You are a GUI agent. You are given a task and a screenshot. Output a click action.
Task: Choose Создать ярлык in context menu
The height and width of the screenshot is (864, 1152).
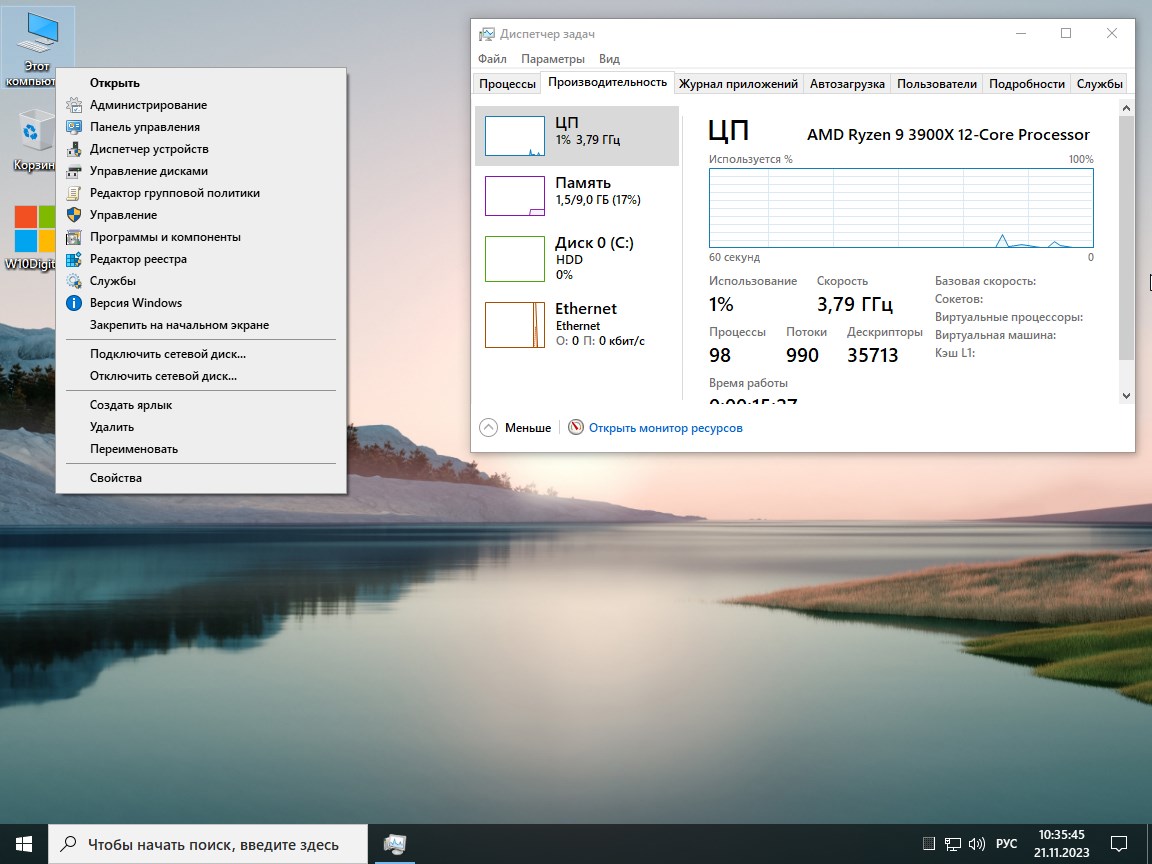[201, 405]
